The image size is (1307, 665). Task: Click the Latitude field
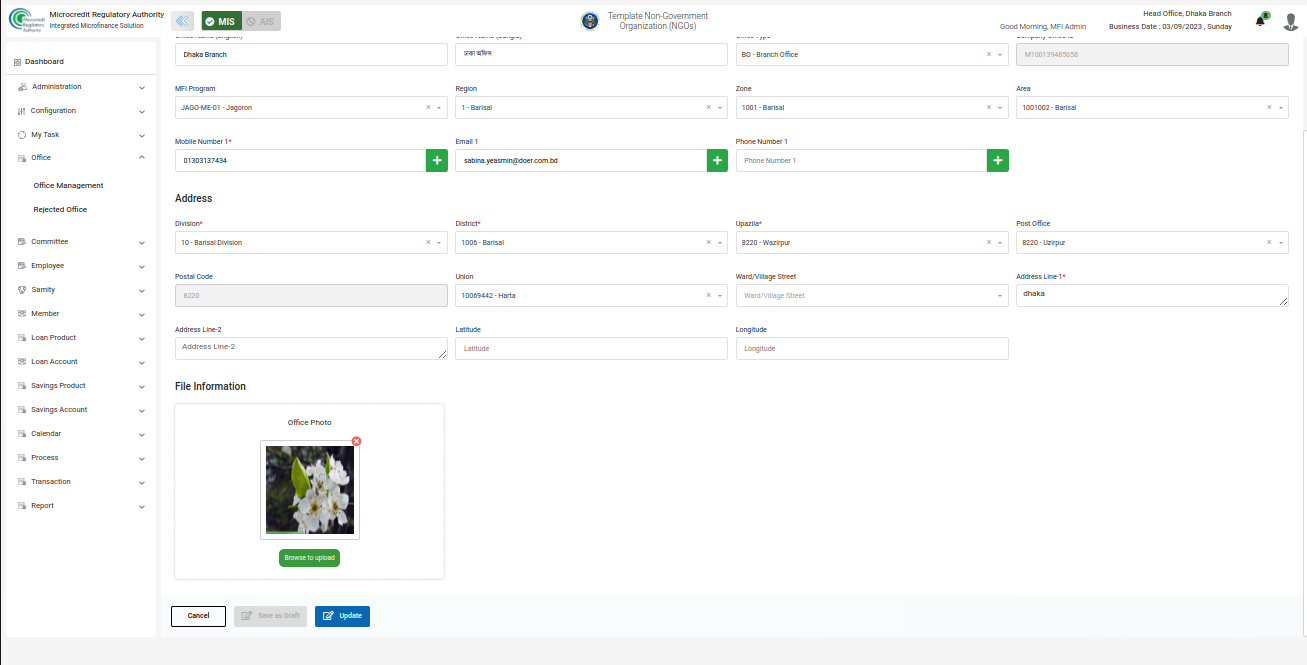click(x=591, y=348)
